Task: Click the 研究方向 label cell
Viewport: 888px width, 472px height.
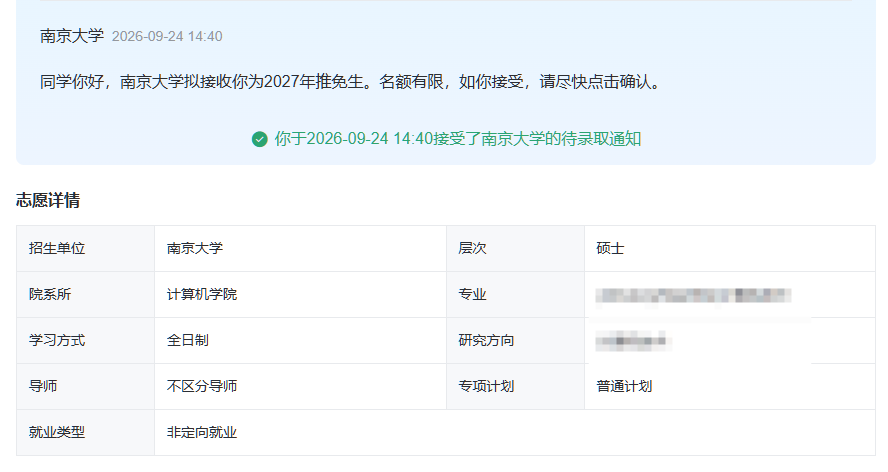Action: click(515, 341)
